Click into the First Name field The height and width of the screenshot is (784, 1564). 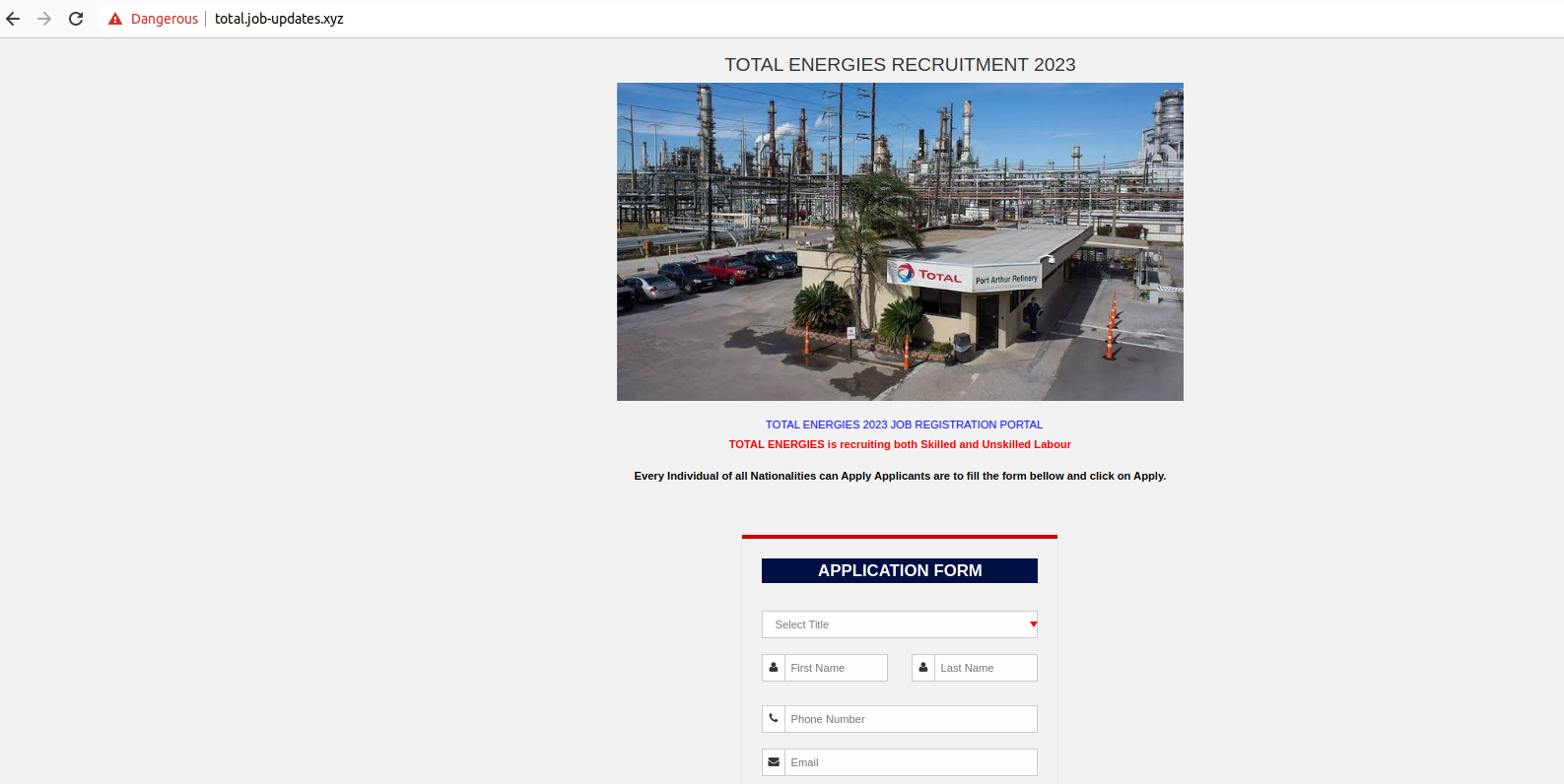(836, 668)
